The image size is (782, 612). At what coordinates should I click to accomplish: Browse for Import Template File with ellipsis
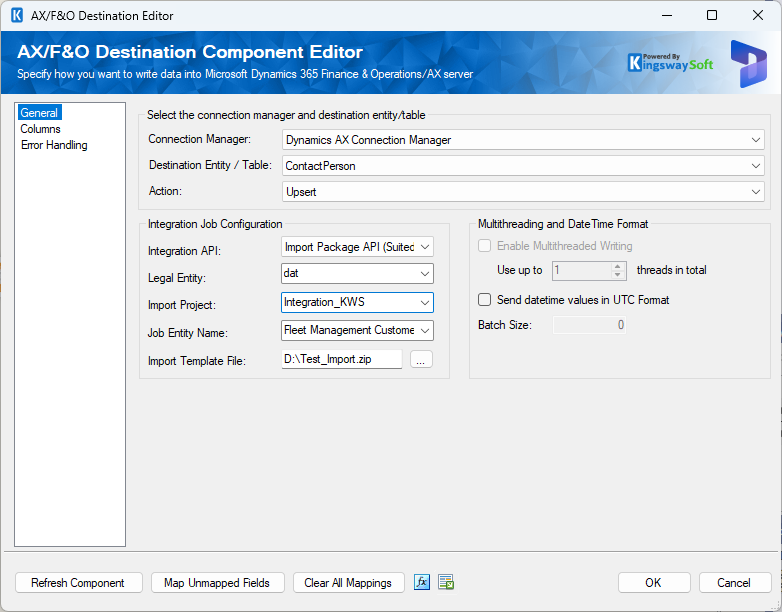pos(421,359)
